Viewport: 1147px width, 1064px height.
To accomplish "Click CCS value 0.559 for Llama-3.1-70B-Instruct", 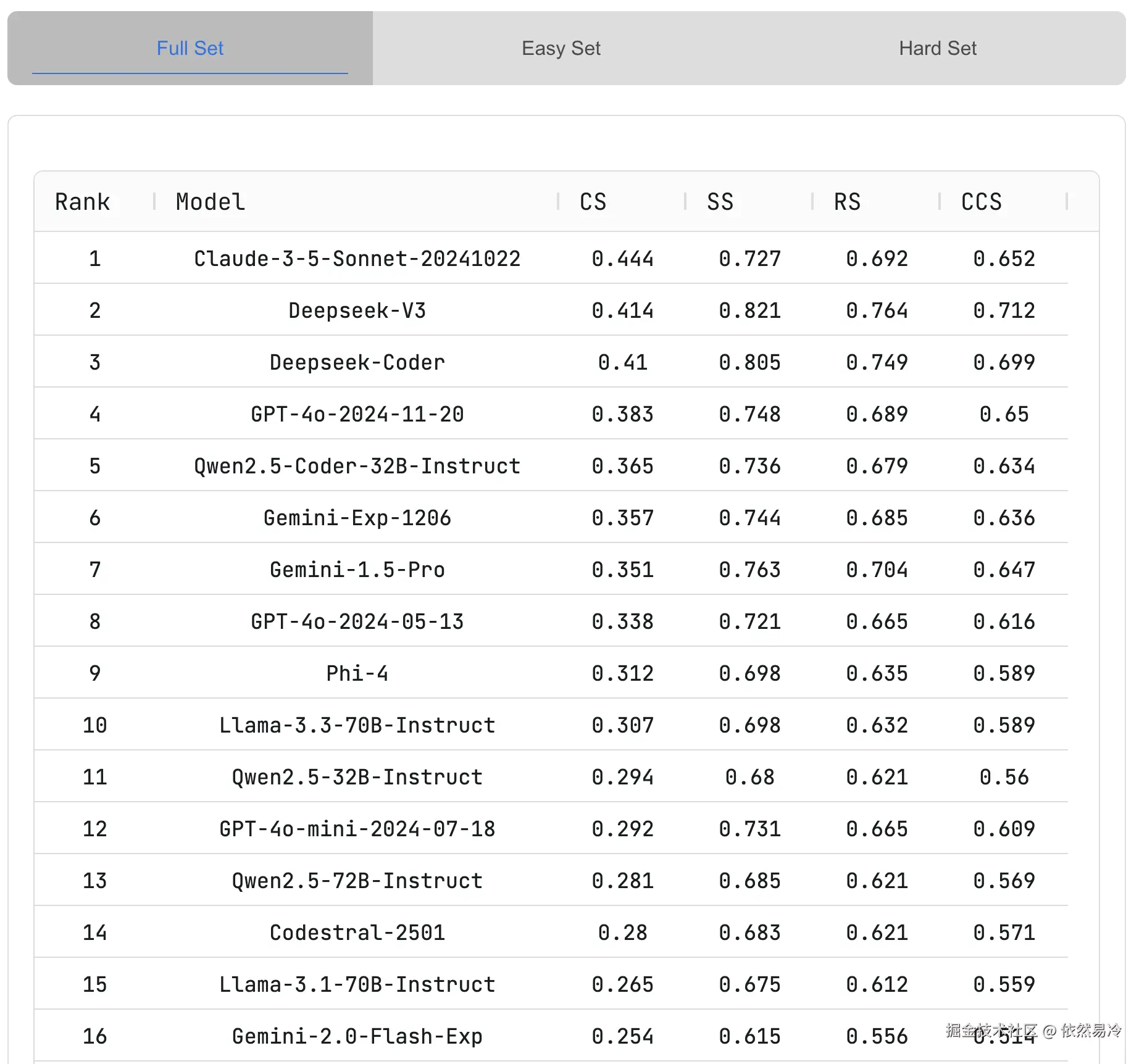I will pyautogui.click(x=1004, y=984).
